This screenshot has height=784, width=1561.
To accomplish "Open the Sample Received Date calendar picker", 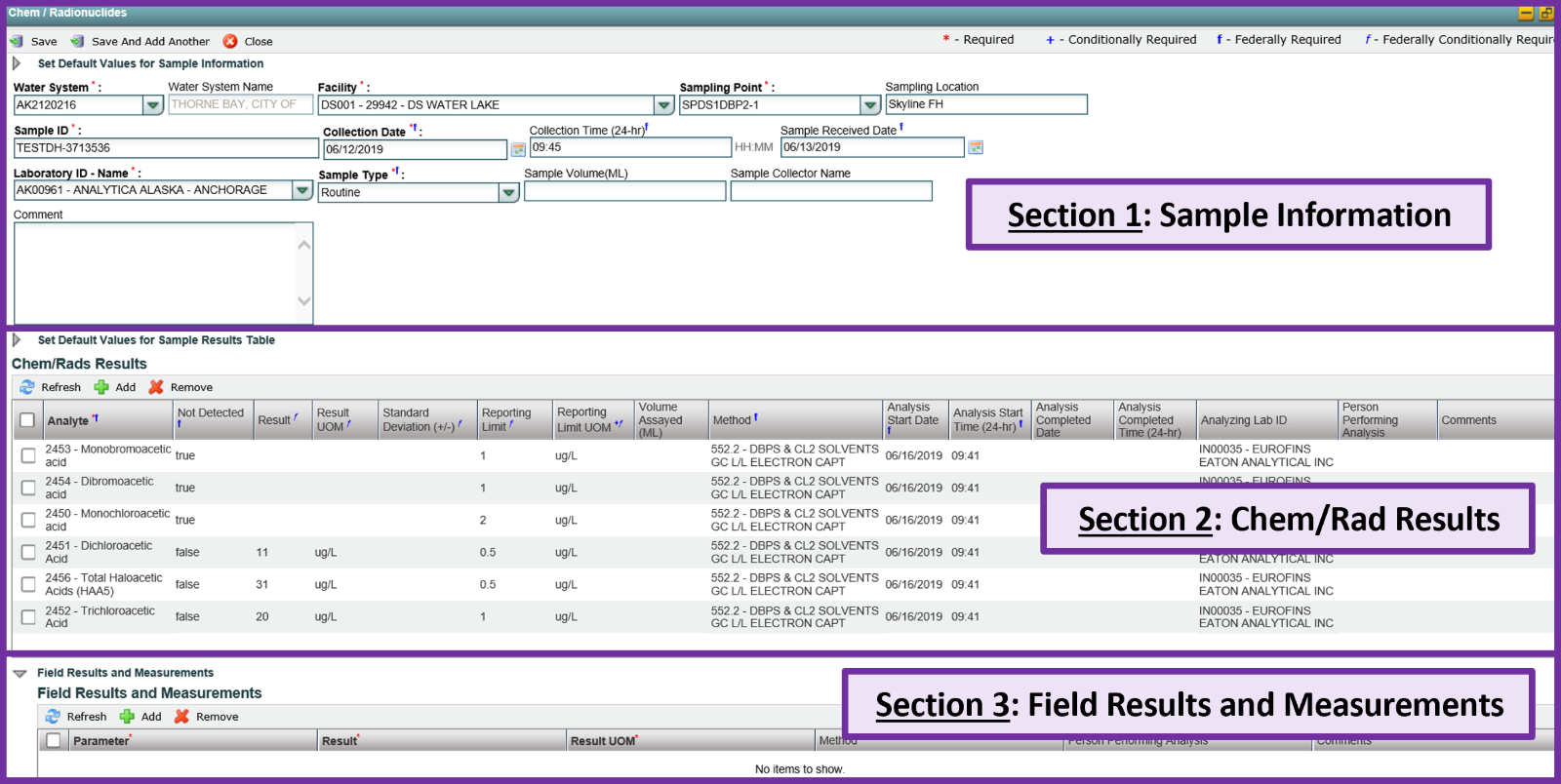I will (975, 147).
